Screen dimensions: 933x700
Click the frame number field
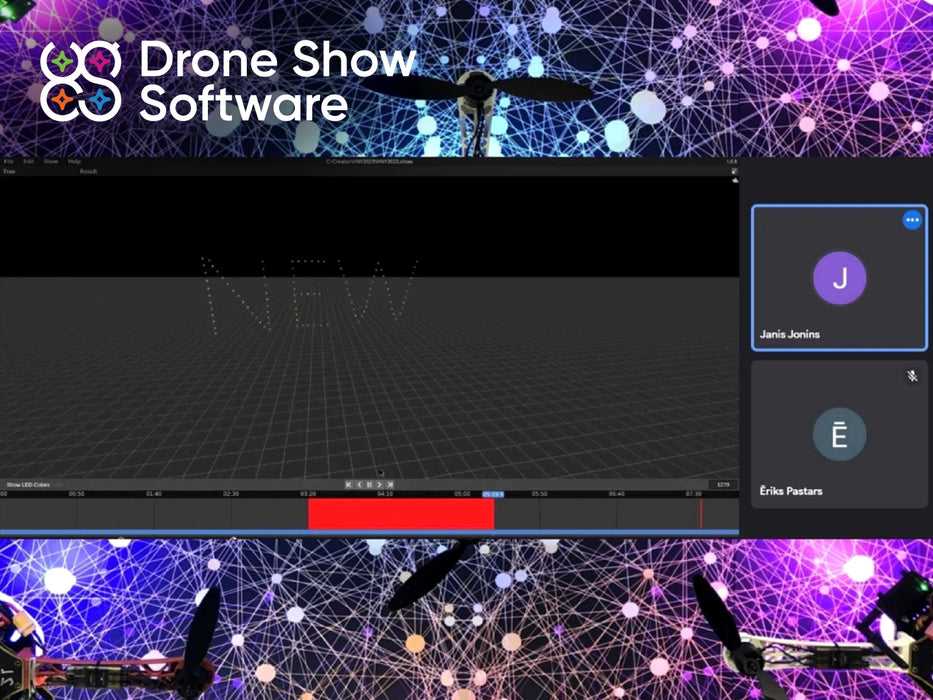pyautogui.click(x=721, y=485)
